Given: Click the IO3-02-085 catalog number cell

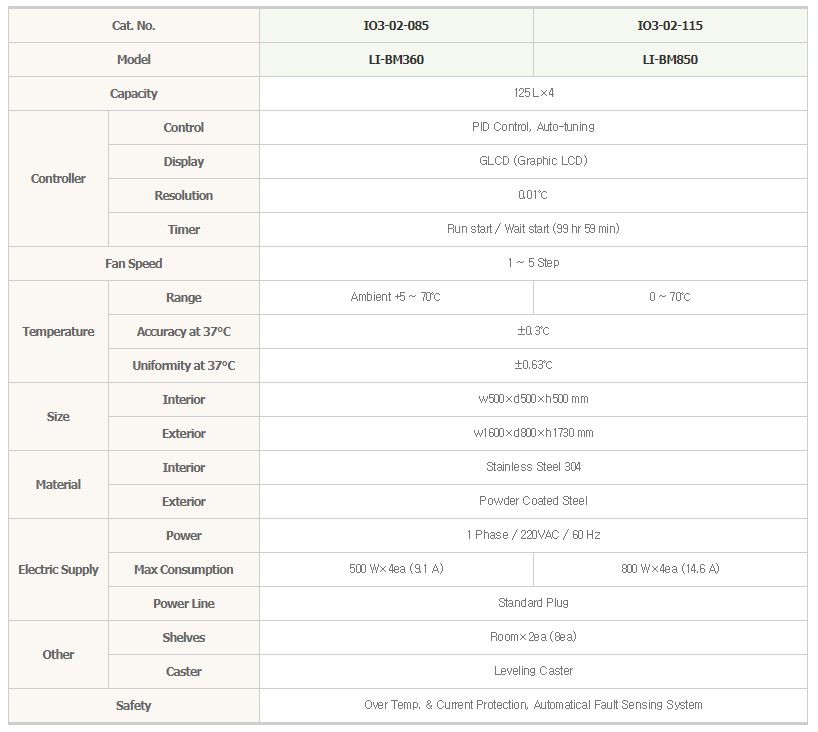Looking at the screenshot, I should [396, 26].
